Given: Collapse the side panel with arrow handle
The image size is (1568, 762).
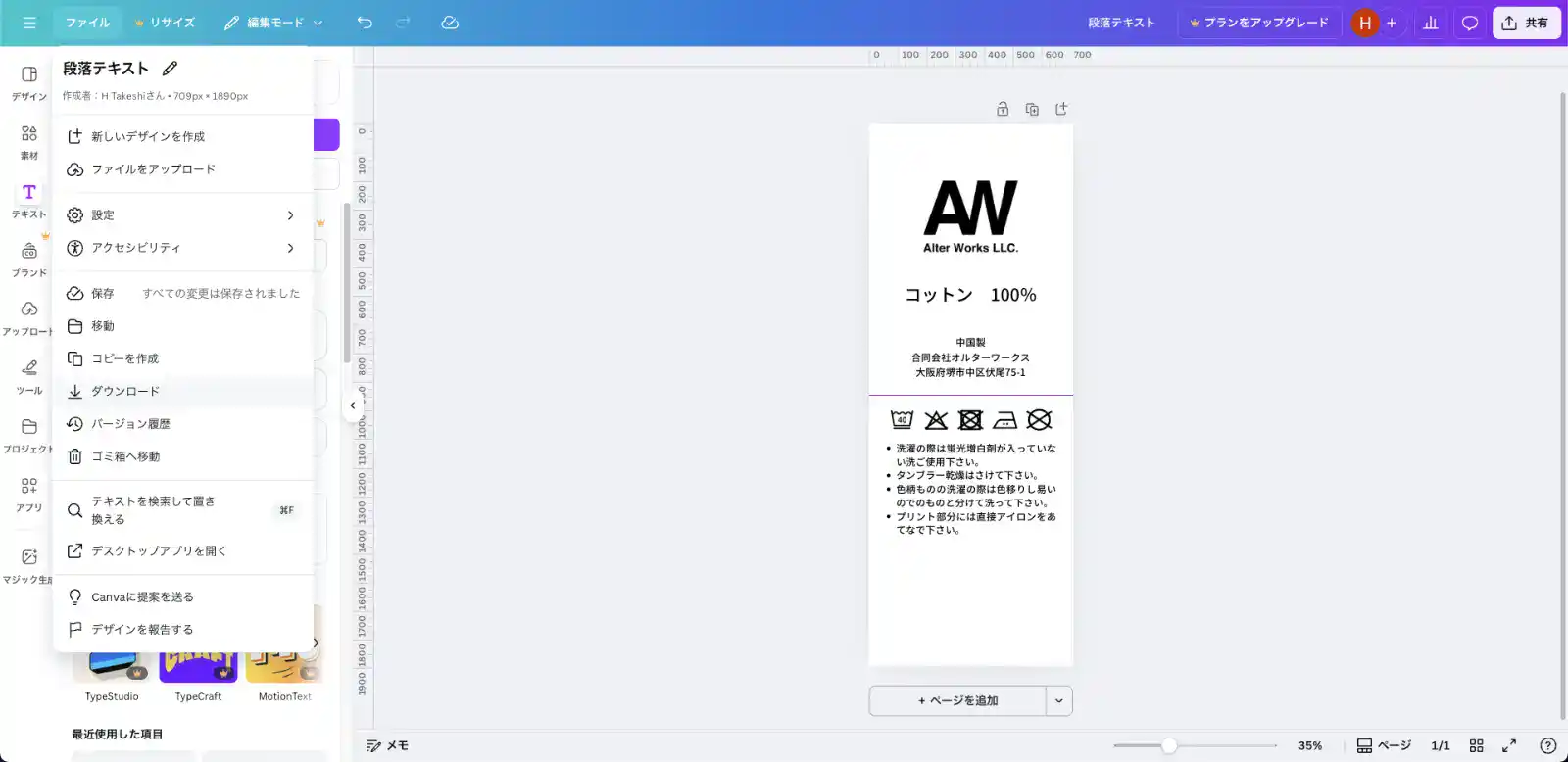Looking at the screenshot, I should [x=353, y=405].
